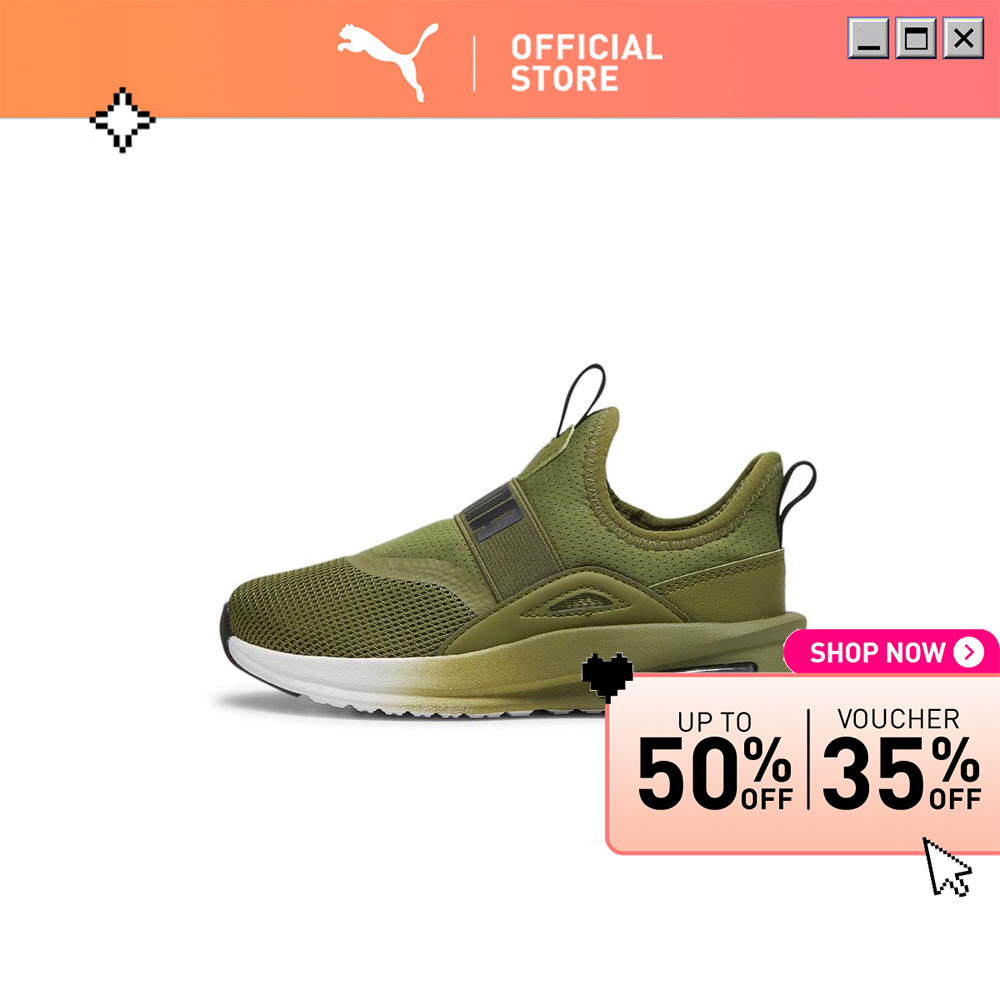Minimize the retro window with underscore button

pos(868,38)
